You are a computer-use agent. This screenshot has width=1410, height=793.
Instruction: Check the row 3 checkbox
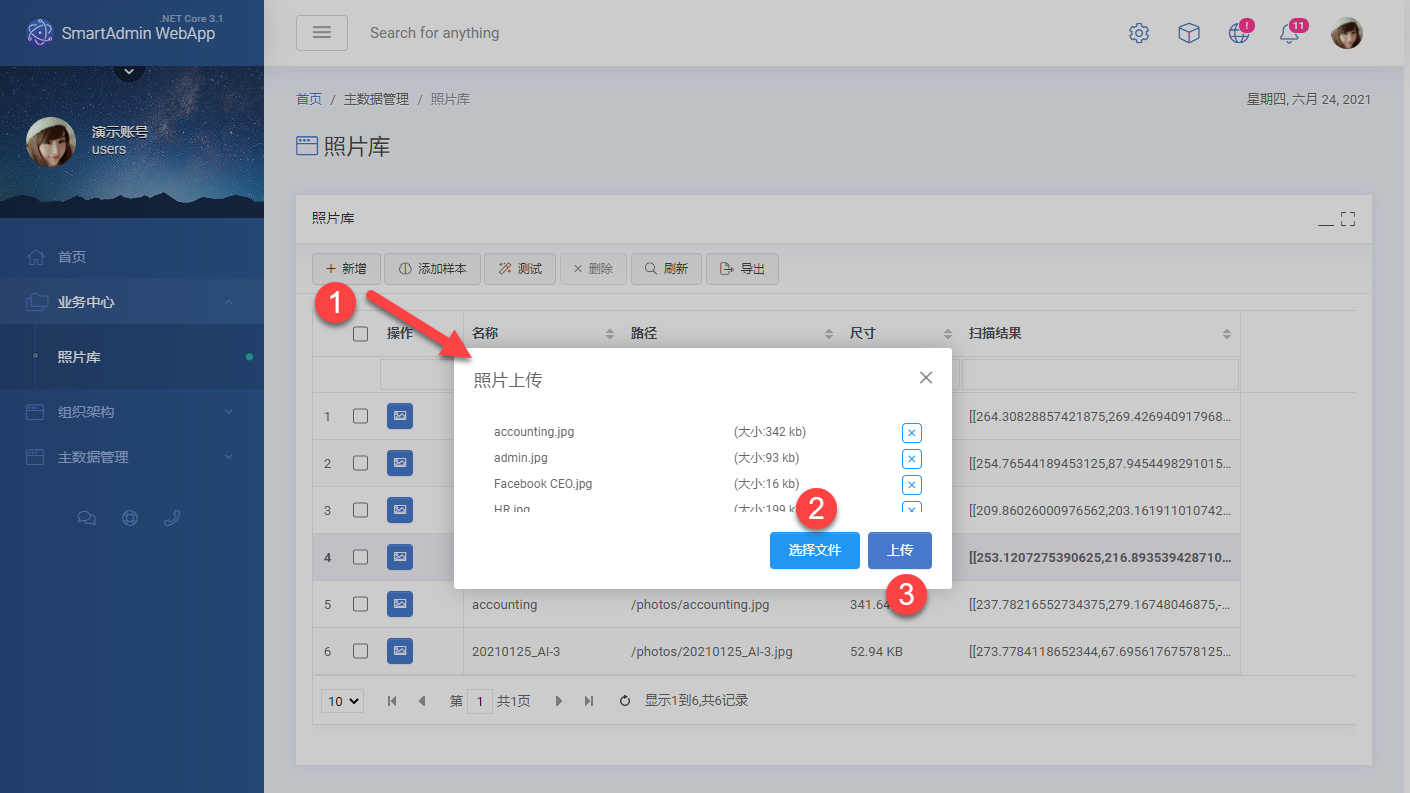tap(361, 510)
